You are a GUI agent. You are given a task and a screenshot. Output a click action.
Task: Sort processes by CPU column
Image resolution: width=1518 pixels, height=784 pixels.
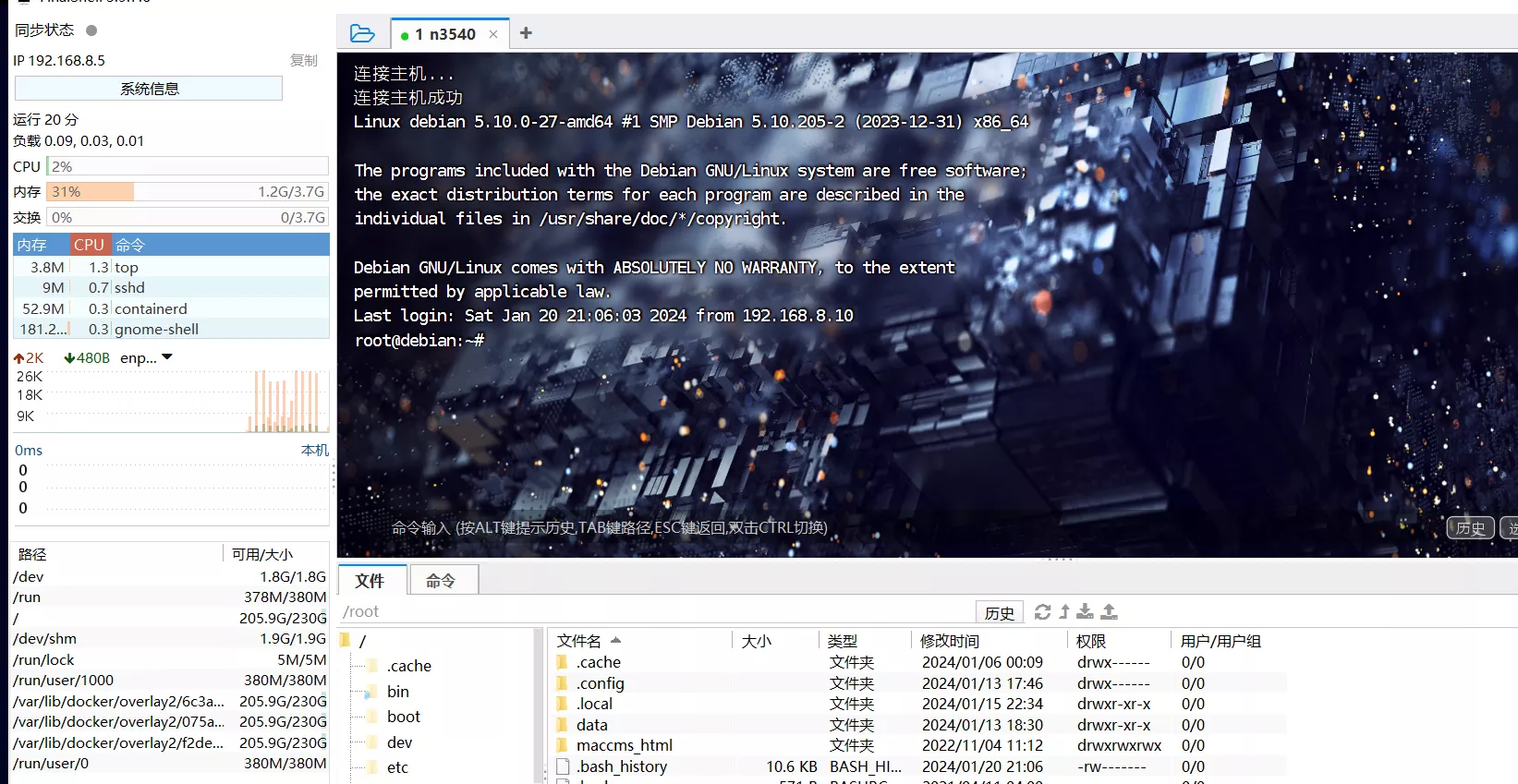click(x=90, y=245)
